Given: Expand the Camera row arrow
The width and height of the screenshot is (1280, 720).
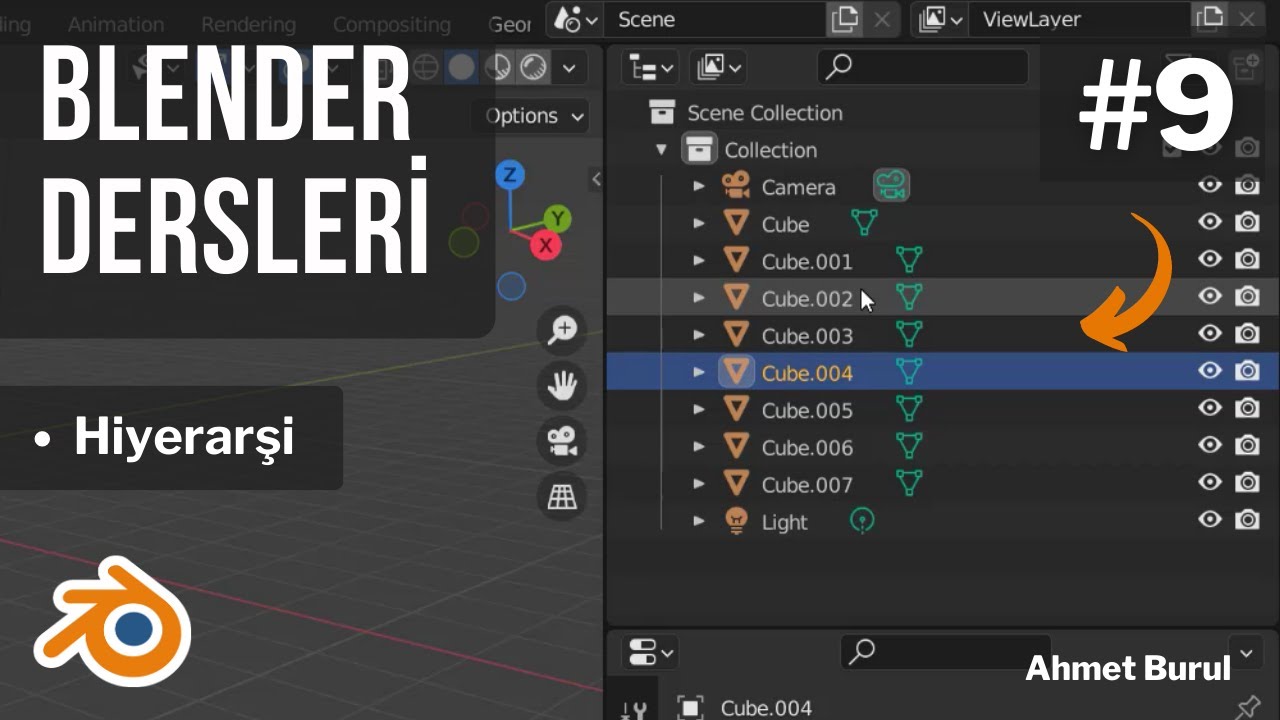Looking at the screenshot, I should pos(699,187).
